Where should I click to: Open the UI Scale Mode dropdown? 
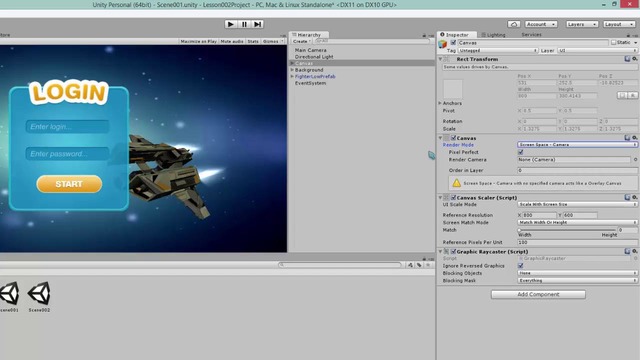(578, 204)
